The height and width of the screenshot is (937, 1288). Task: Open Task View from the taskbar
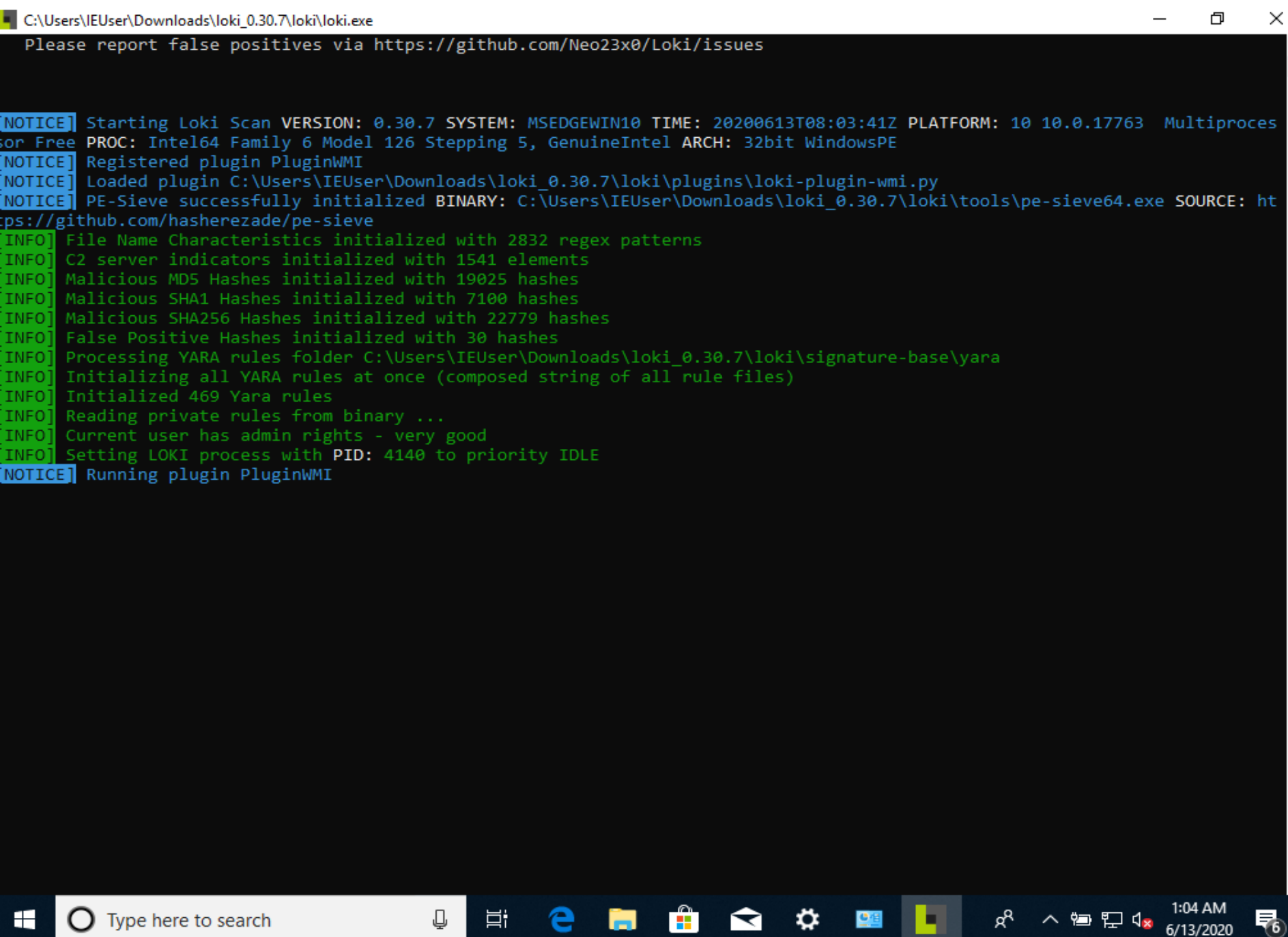(x=496, y=919)
